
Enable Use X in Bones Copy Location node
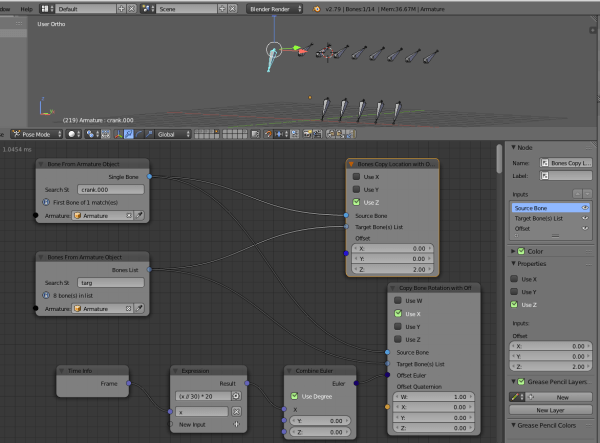tap(356, 176)
